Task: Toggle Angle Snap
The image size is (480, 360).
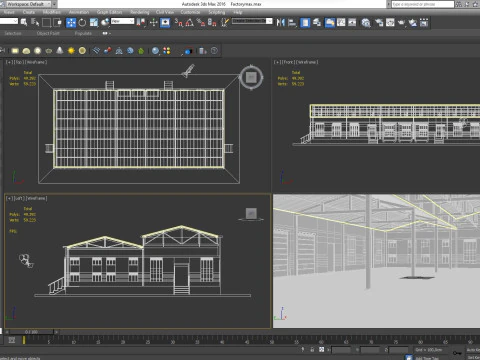Action: pos(190,22)
